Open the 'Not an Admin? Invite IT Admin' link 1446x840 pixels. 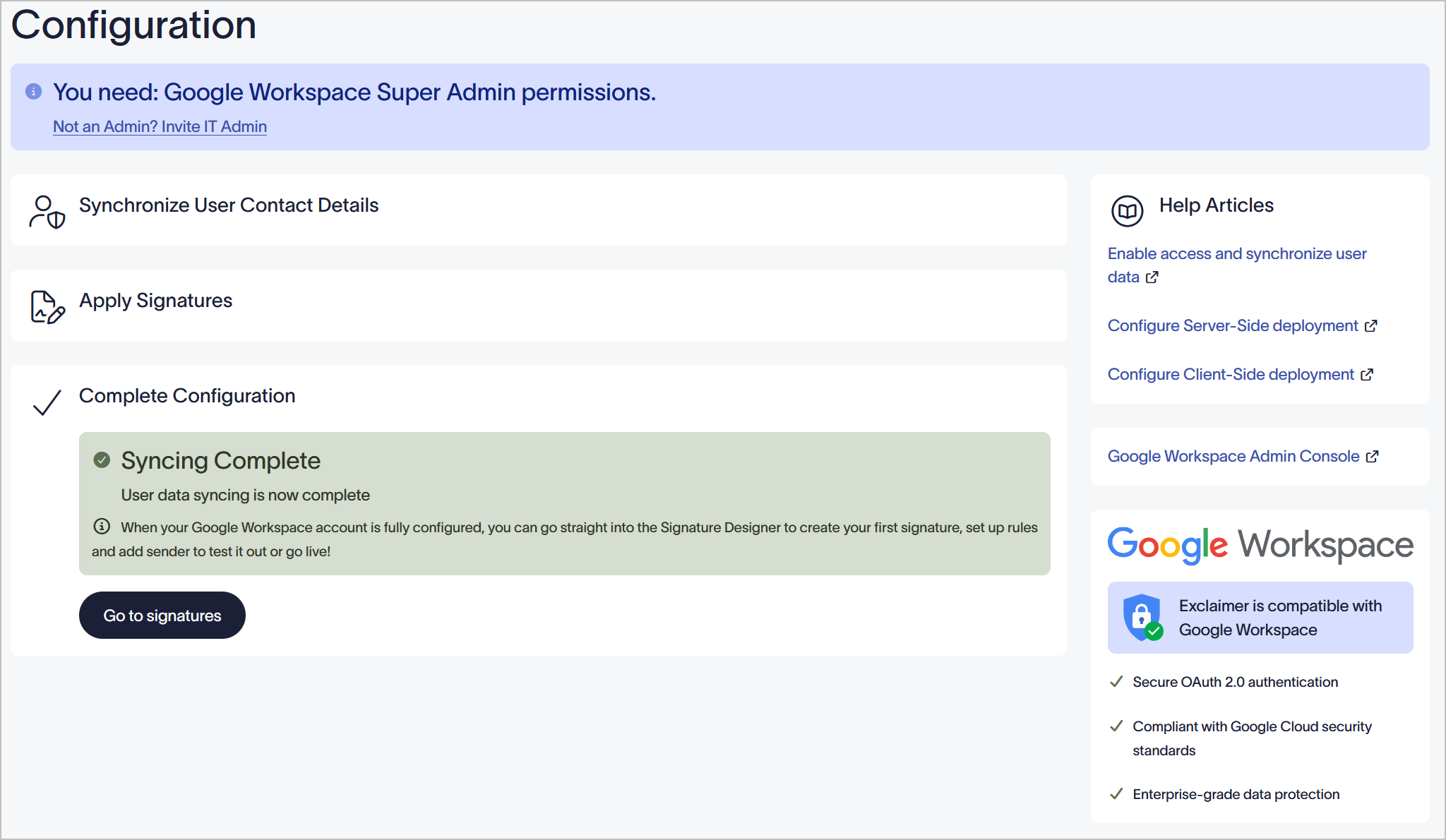click(x=160, y=126)
